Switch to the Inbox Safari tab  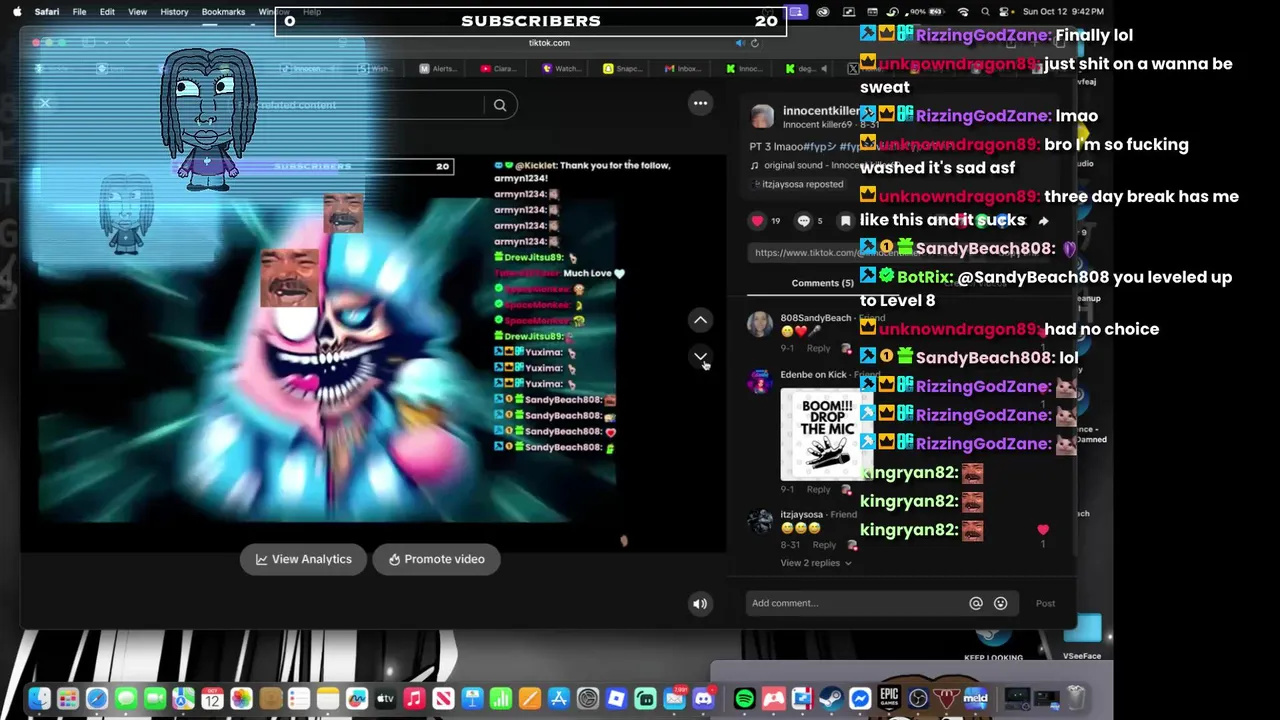tap(682, 69)
